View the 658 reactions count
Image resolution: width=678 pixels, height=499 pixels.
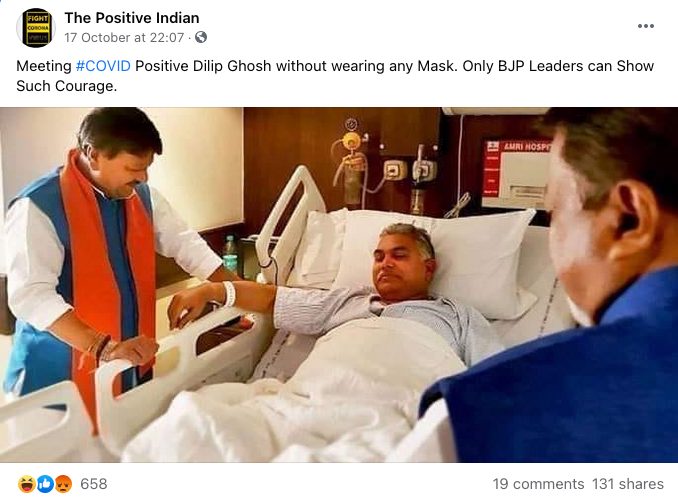(x=94, y=484)
